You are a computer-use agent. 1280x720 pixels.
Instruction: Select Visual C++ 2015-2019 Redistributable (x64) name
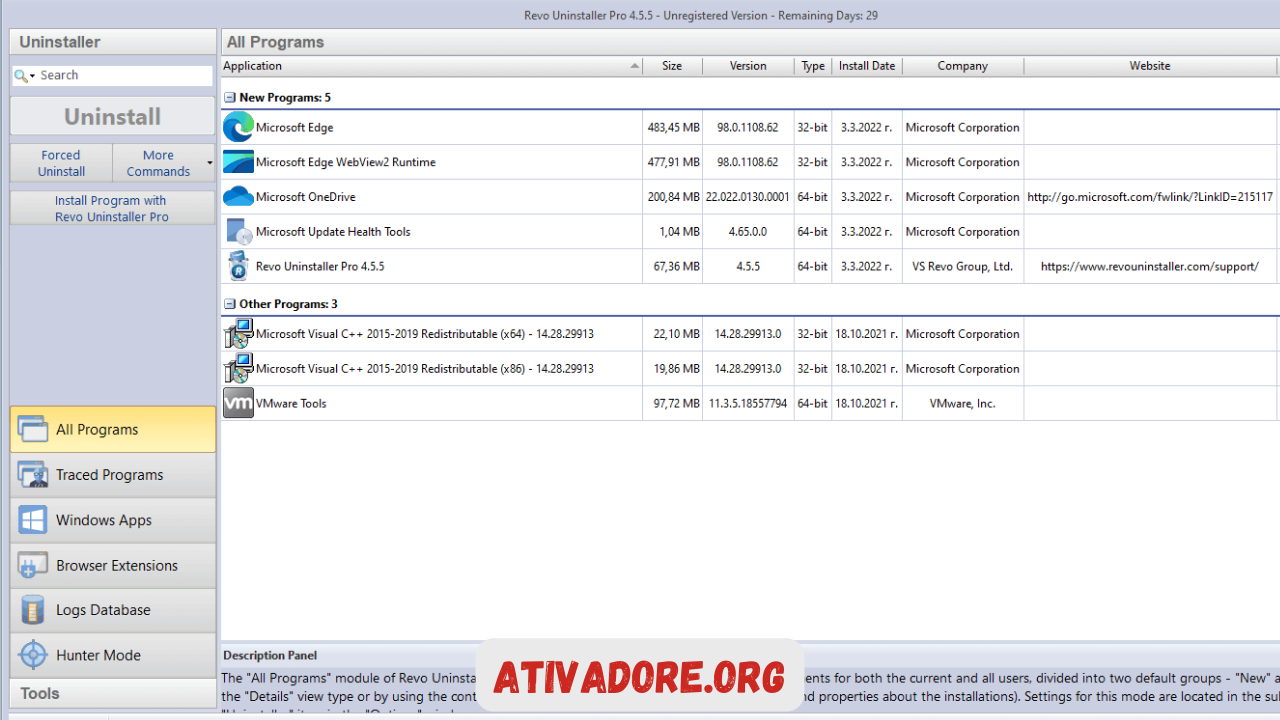(425, 334)
